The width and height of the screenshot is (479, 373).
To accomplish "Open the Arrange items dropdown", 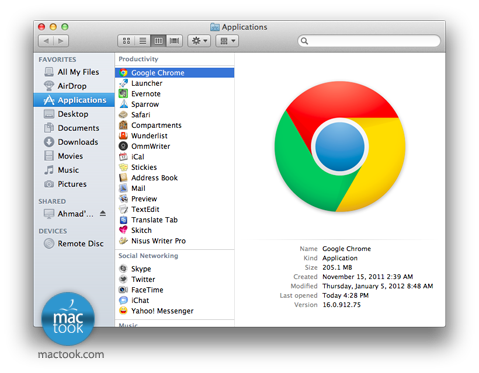I will click(227, 41).
